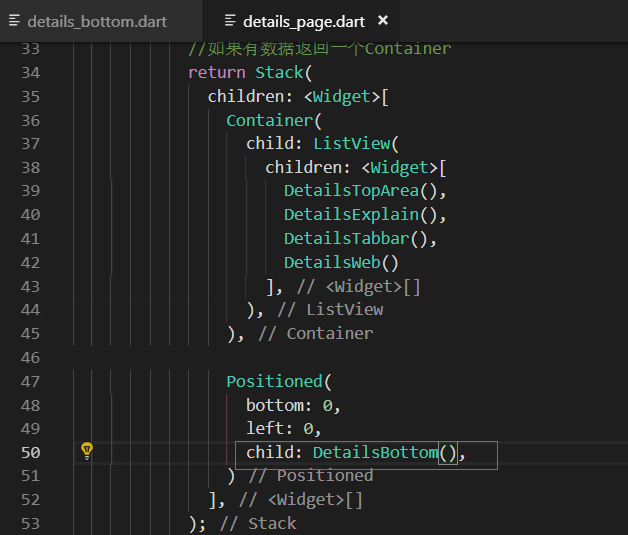Image resolution: width=628 pixels, height=535 pixels.
Task: Click line number 50 in gutter
Action: click(x=30, y=453)
